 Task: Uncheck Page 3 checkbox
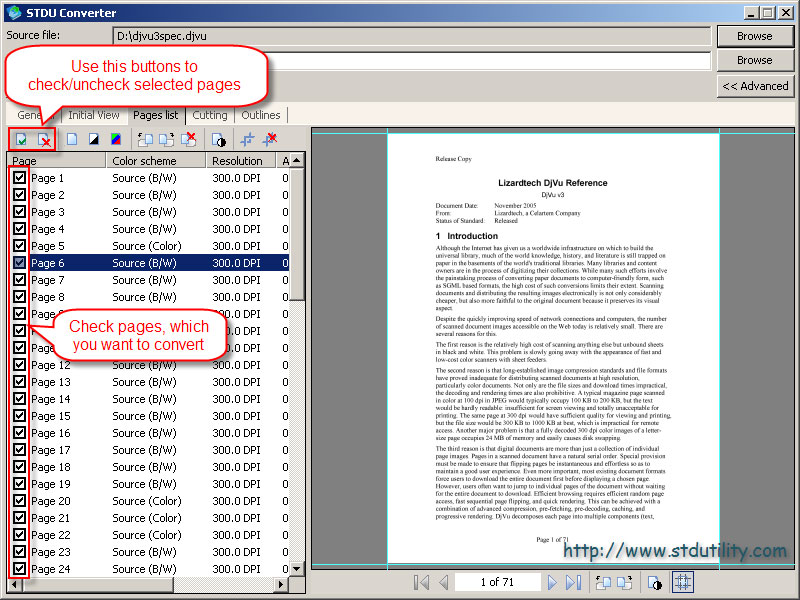(x=19, y=212)
